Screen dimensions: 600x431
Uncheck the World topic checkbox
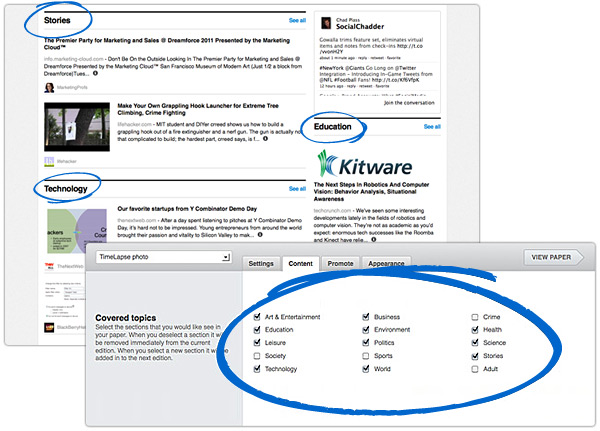tap(366, 369)
